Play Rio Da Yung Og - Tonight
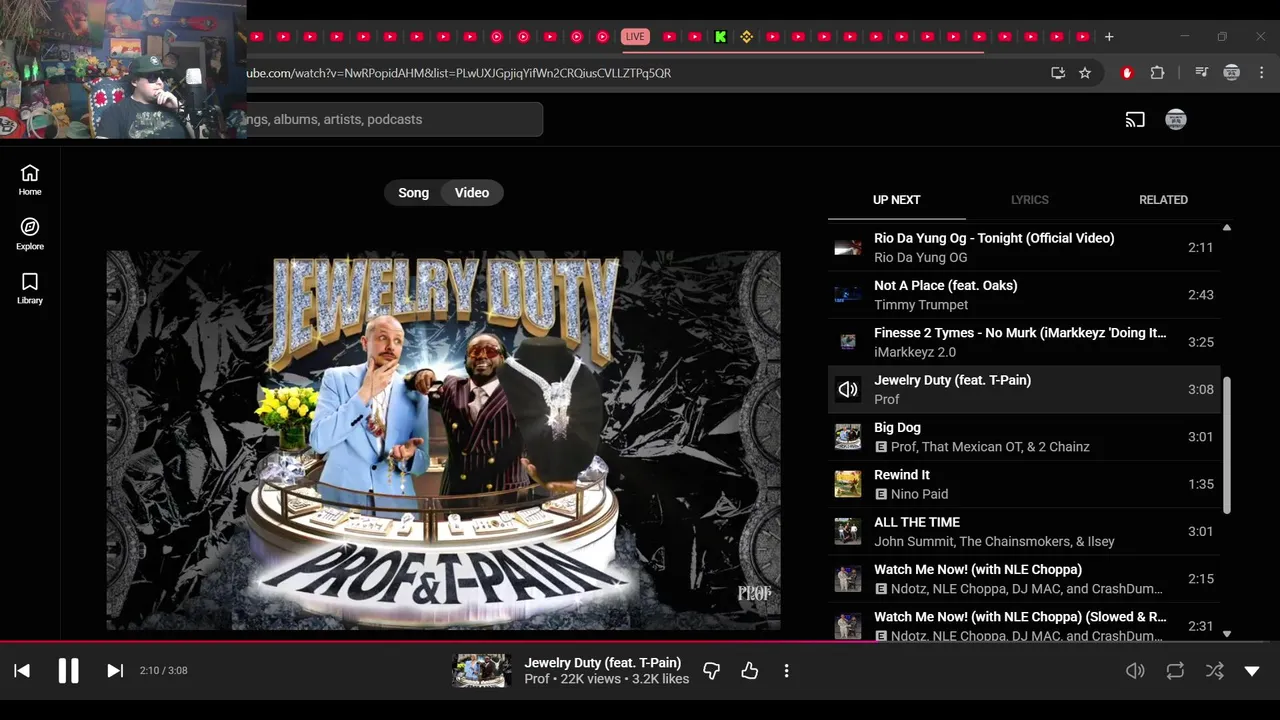 click(x=1024, y=248)
